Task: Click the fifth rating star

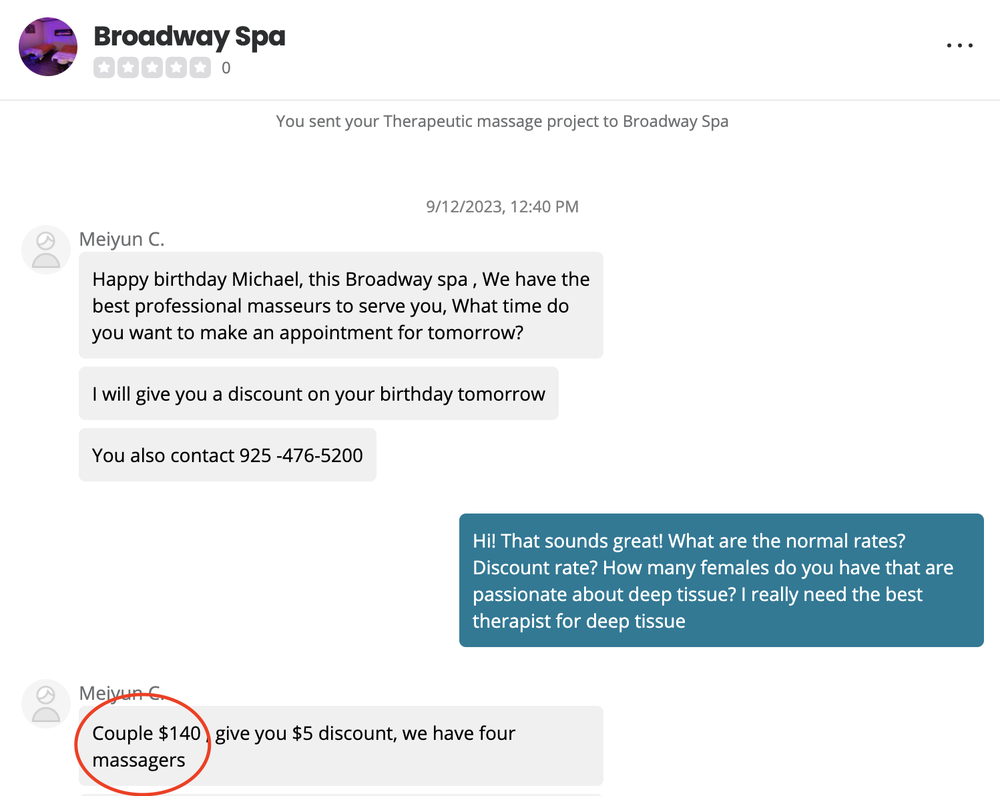Action: [200, 68]
